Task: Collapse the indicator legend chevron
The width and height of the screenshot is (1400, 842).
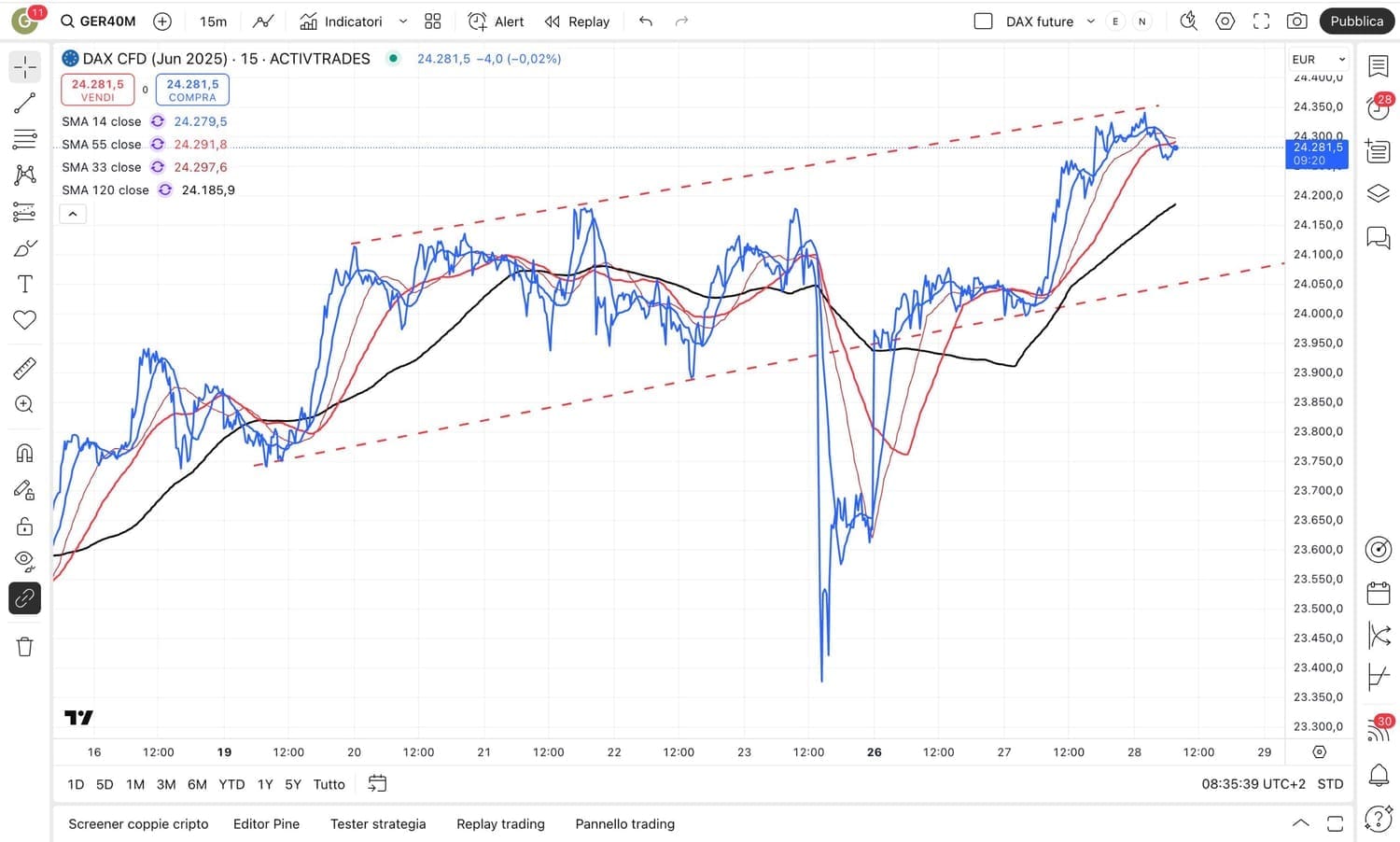Action: pyautogui.click(x=73, y=214)
